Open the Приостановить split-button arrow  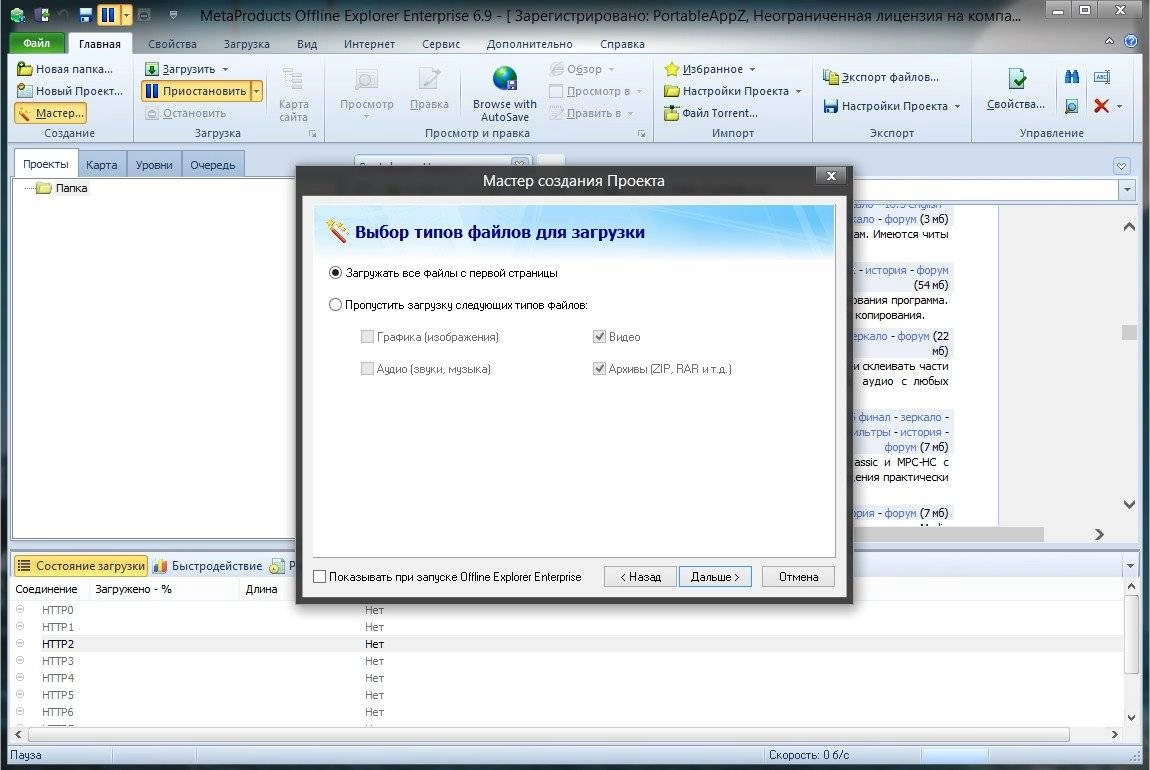pyautogui.click(x=256, y=91)
